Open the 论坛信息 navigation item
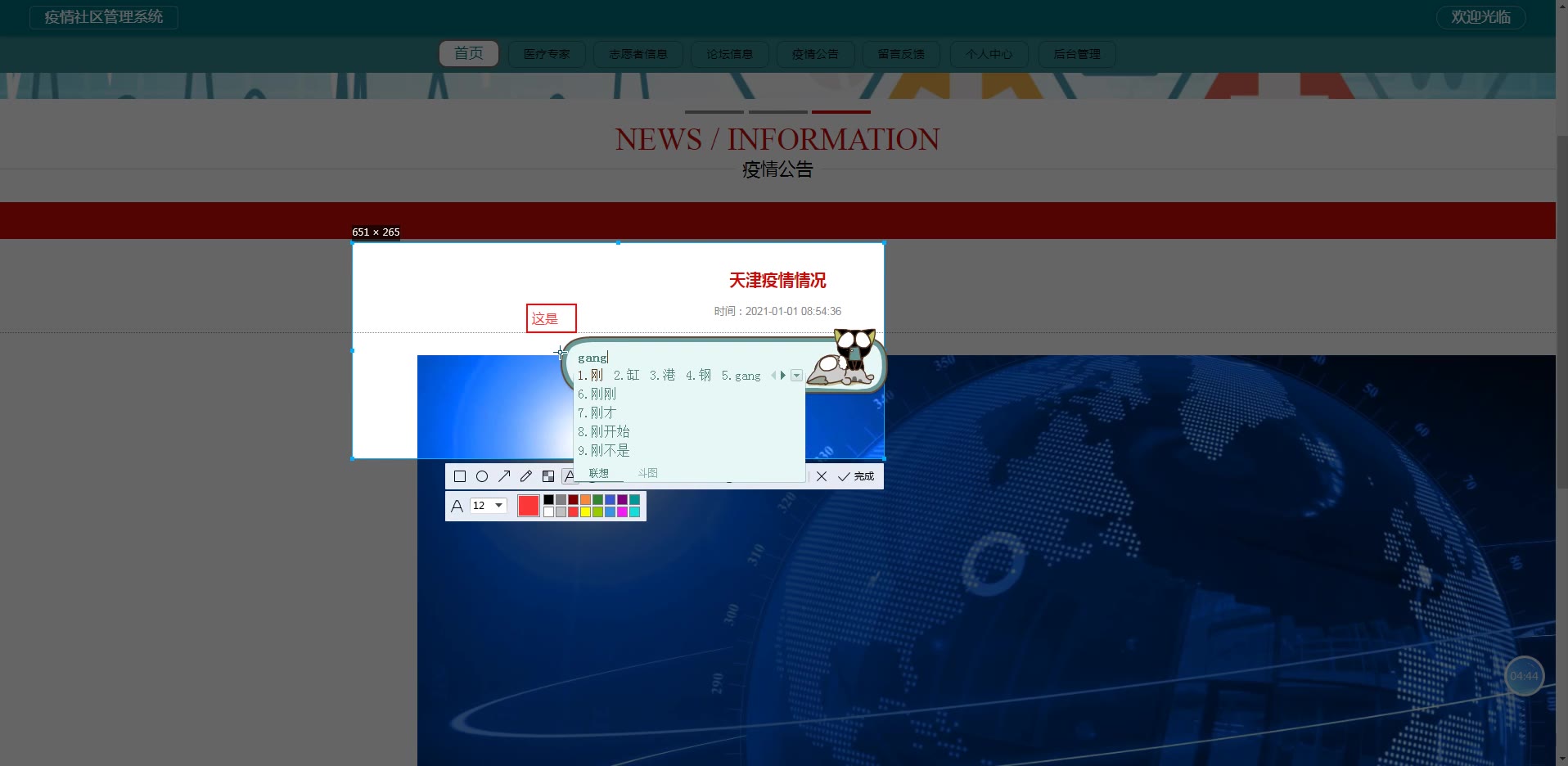 730,54
